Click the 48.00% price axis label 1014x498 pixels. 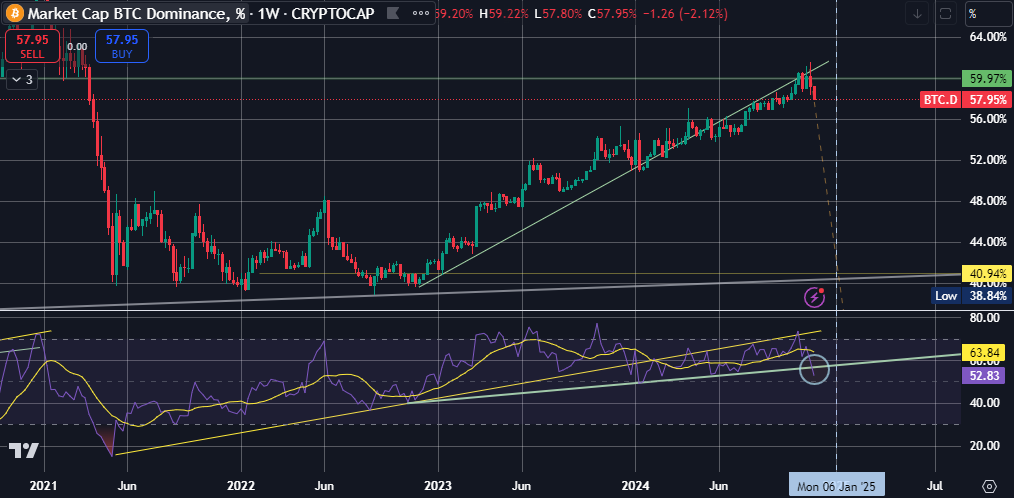point(989,201)
